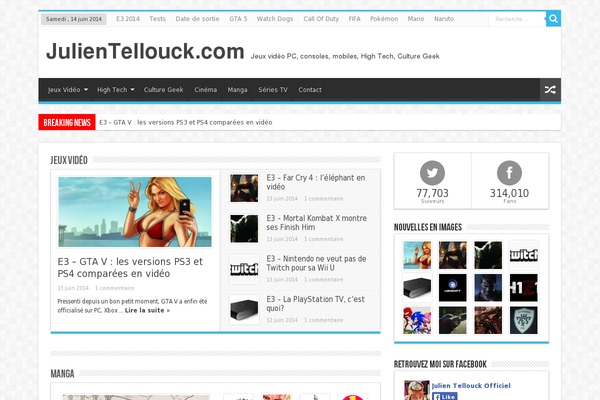Open Mortal Kombat X list thumbnail
The width and height of the screenshot is (600, 400).
244,229
